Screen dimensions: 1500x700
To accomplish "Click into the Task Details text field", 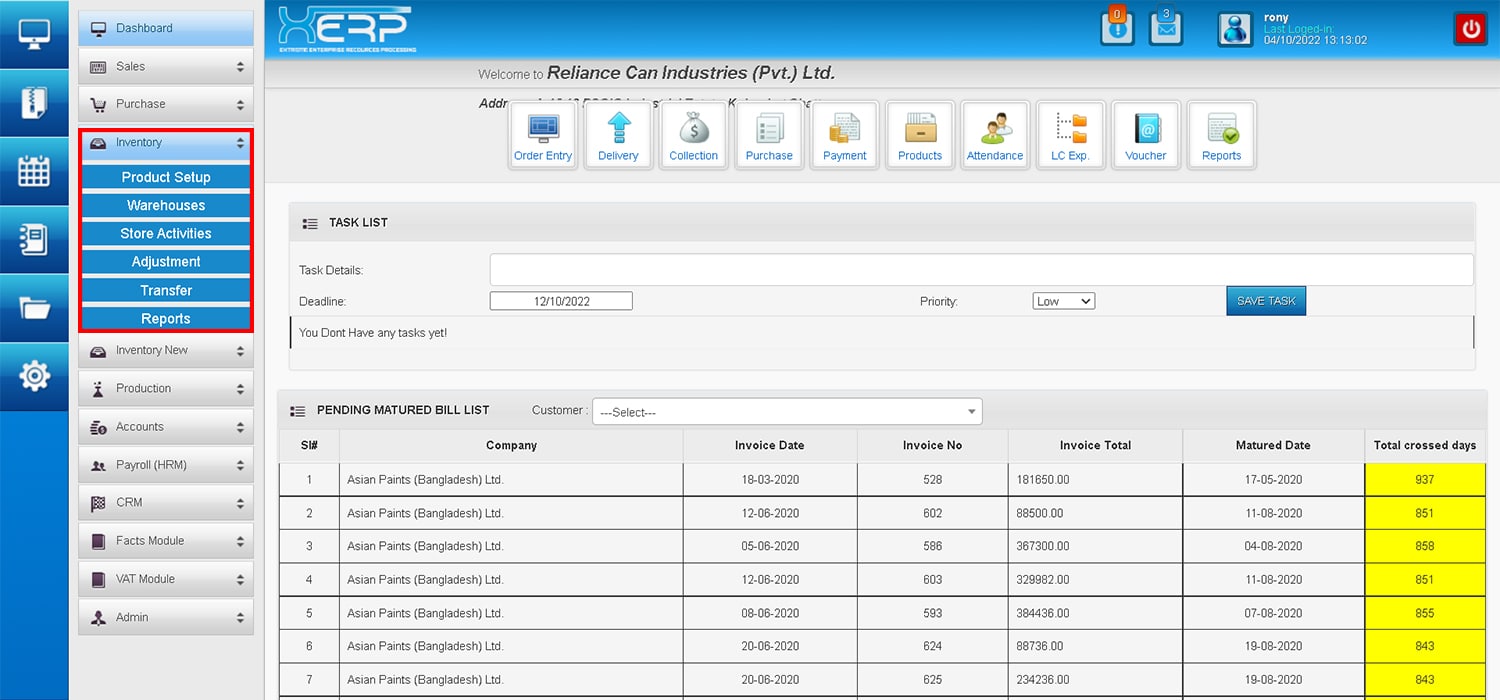I will (980, 270).
